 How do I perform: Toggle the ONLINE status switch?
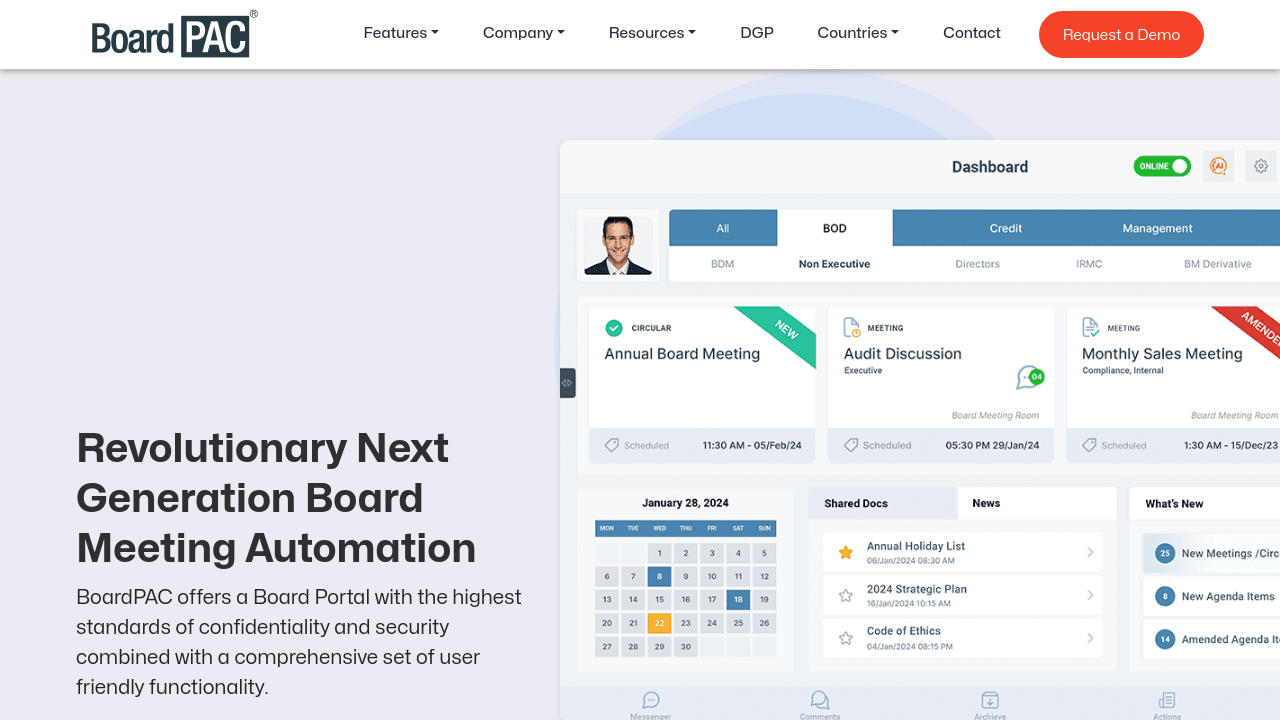pos(1161,166)
